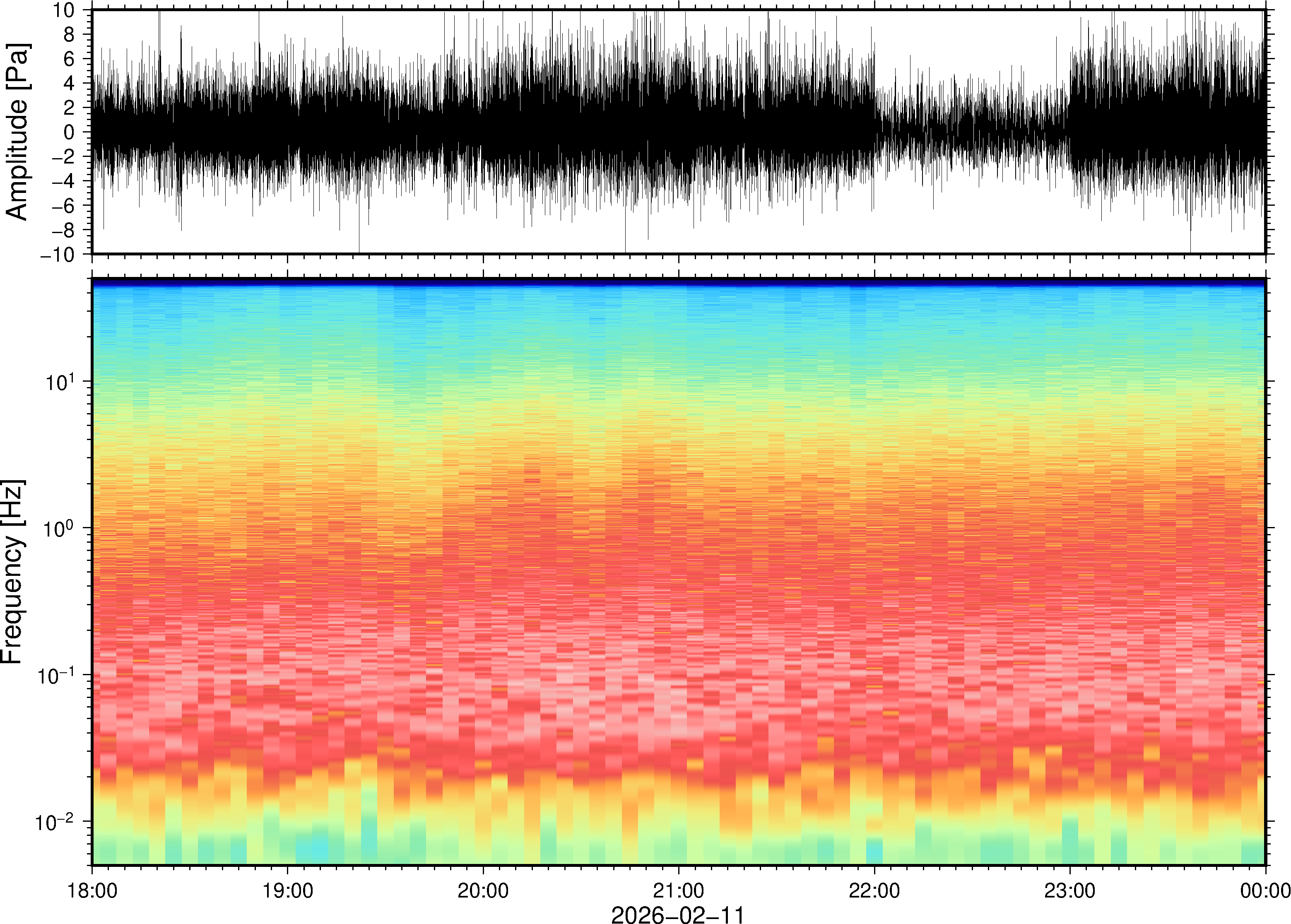Image resolution: width=1291 pixels, height=924 pixels.
Task: Click the 10⁻² frequency tick label
Action: coord(54,822)
